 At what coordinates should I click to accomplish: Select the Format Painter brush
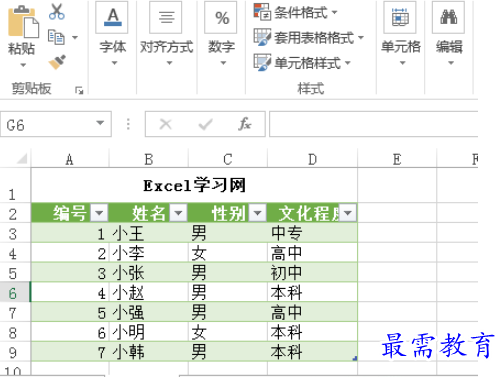click(x=57, y=62)
